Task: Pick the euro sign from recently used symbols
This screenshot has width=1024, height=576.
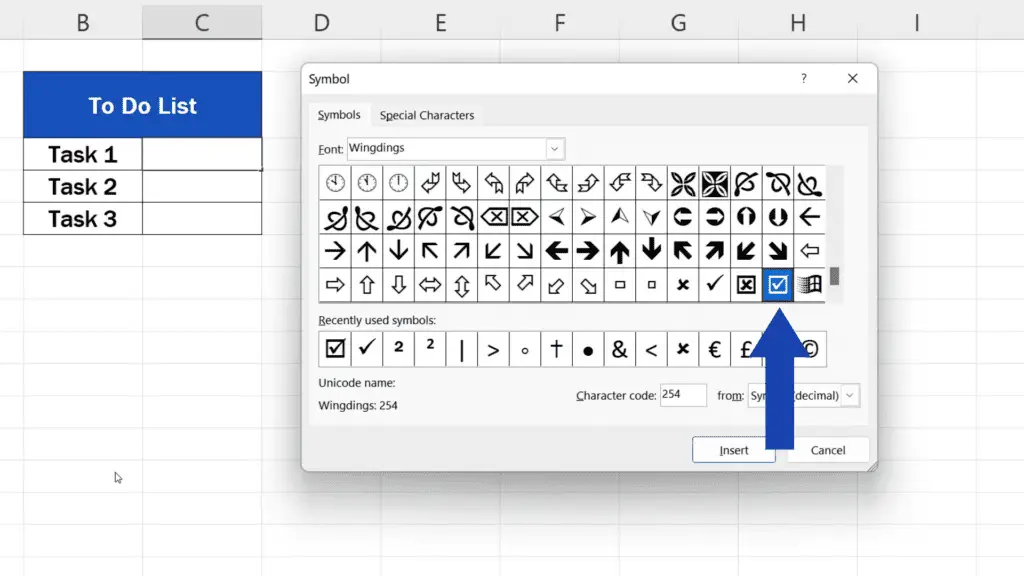Action: point(714,350)
